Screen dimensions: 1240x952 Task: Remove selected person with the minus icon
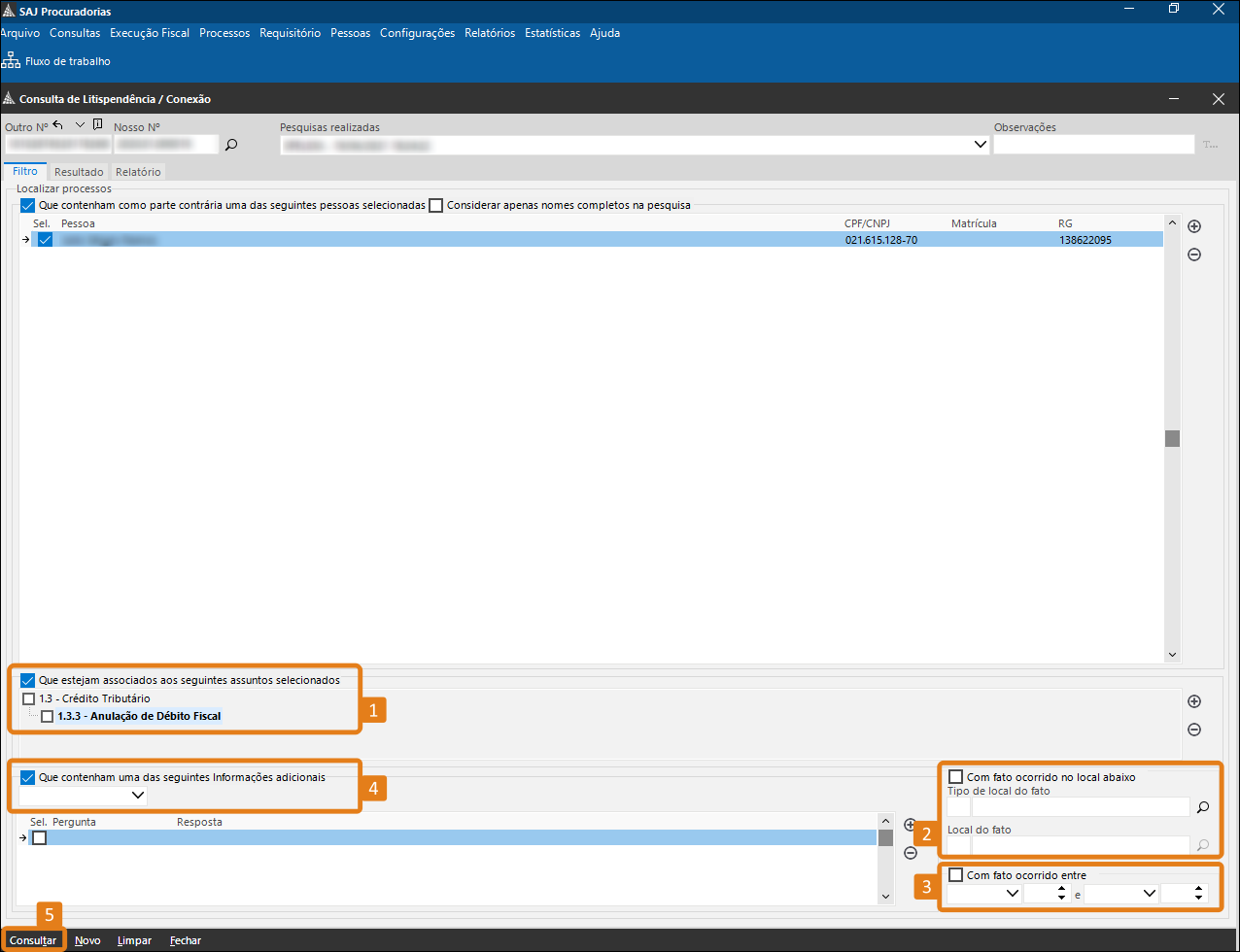[1194, 255]
